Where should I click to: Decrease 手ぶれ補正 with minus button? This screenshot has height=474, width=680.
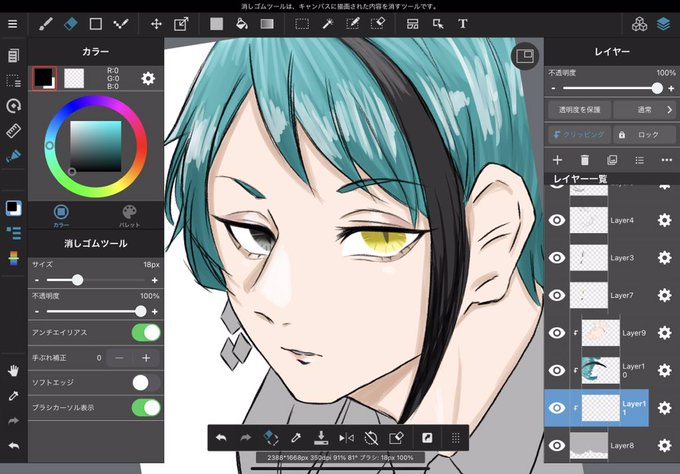[x=120, y=358]
